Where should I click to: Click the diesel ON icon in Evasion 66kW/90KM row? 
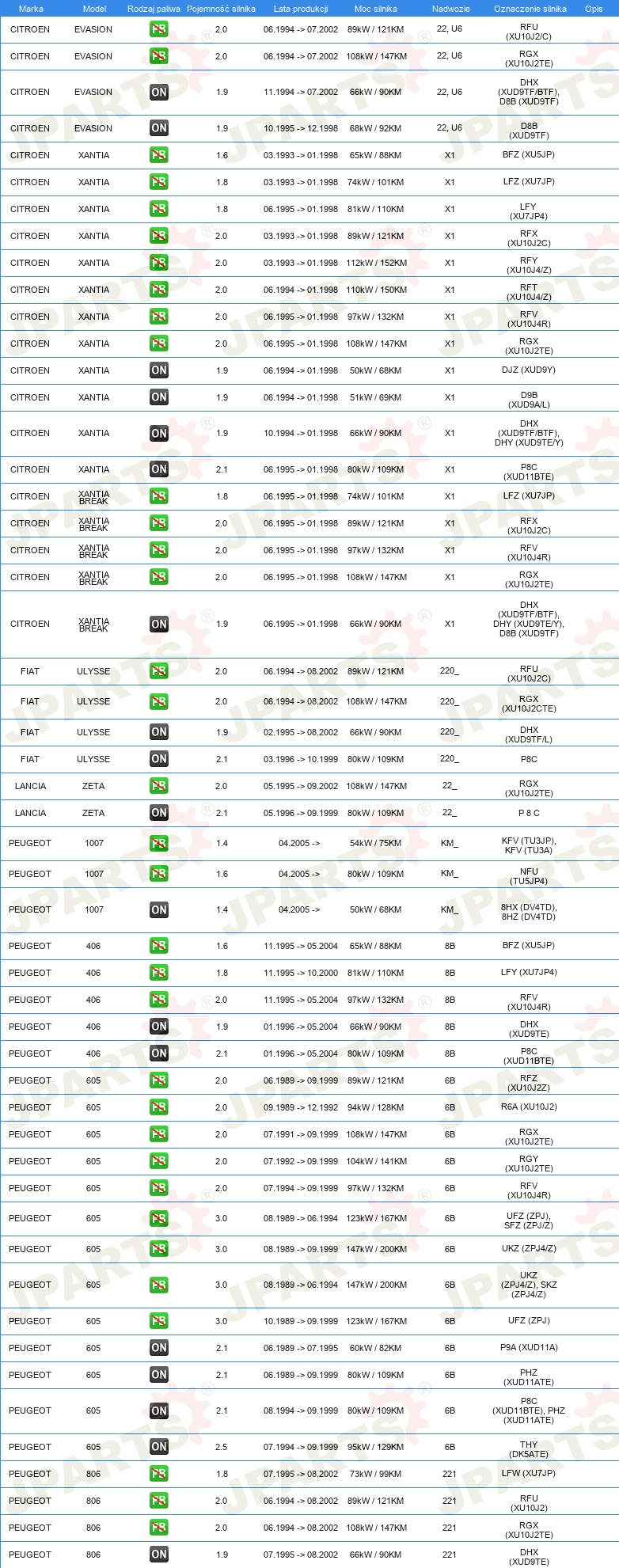[x=159, y=92]
